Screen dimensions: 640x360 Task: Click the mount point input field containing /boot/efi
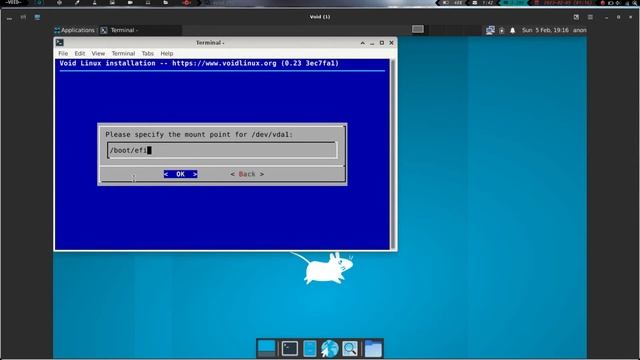click(222, 150)
